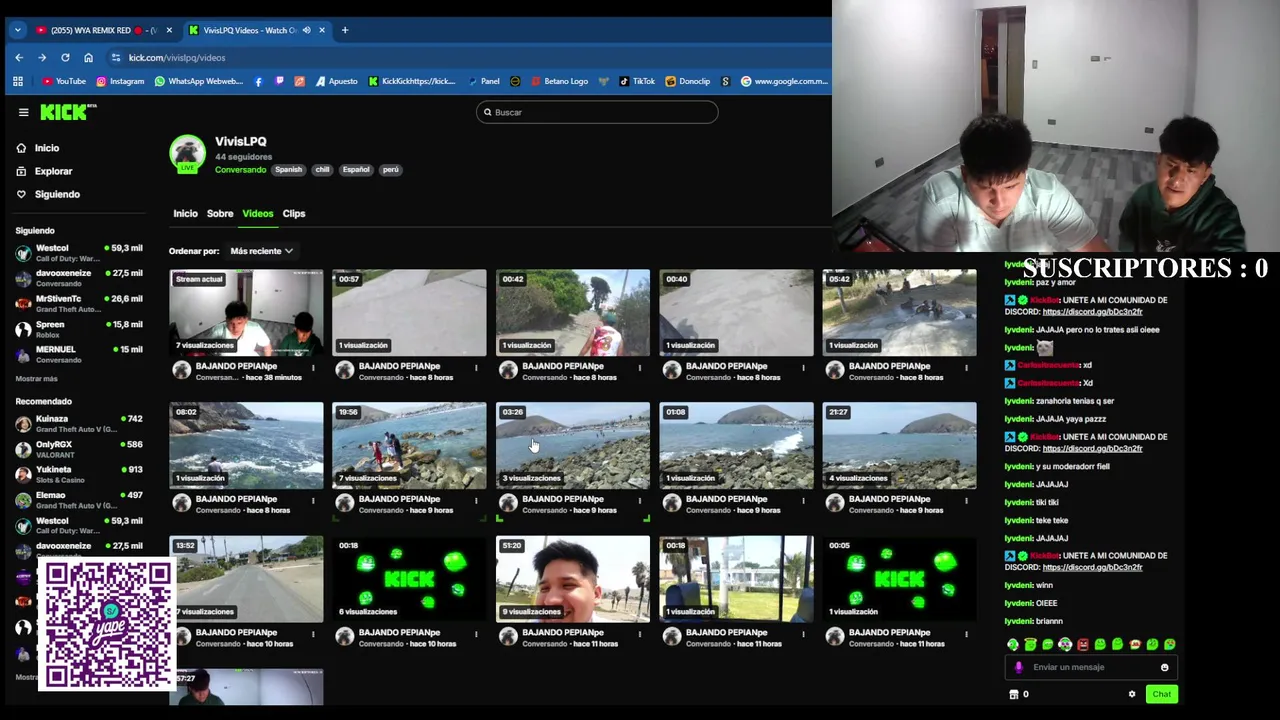Expand the Más reciente sort dropdown
Image resolution: width=1280 pixels, height=720 pixels.
pyautogui.click(x=261, y=251)
